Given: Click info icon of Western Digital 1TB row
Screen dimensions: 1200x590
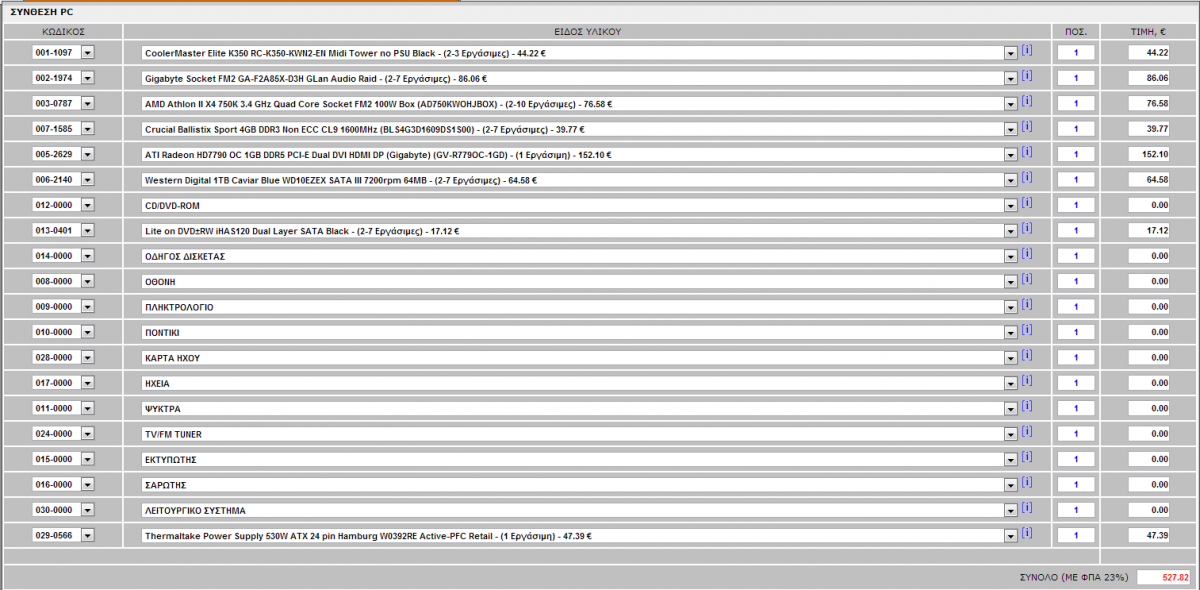Looking at the screenshot, I should [1026, 177].
